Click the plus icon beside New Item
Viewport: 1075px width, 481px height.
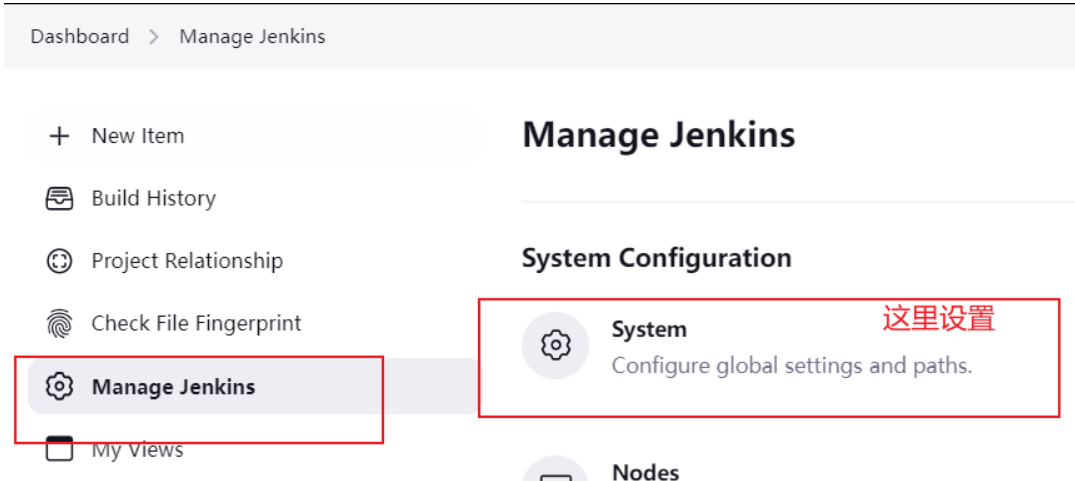(x=60, y=136)
